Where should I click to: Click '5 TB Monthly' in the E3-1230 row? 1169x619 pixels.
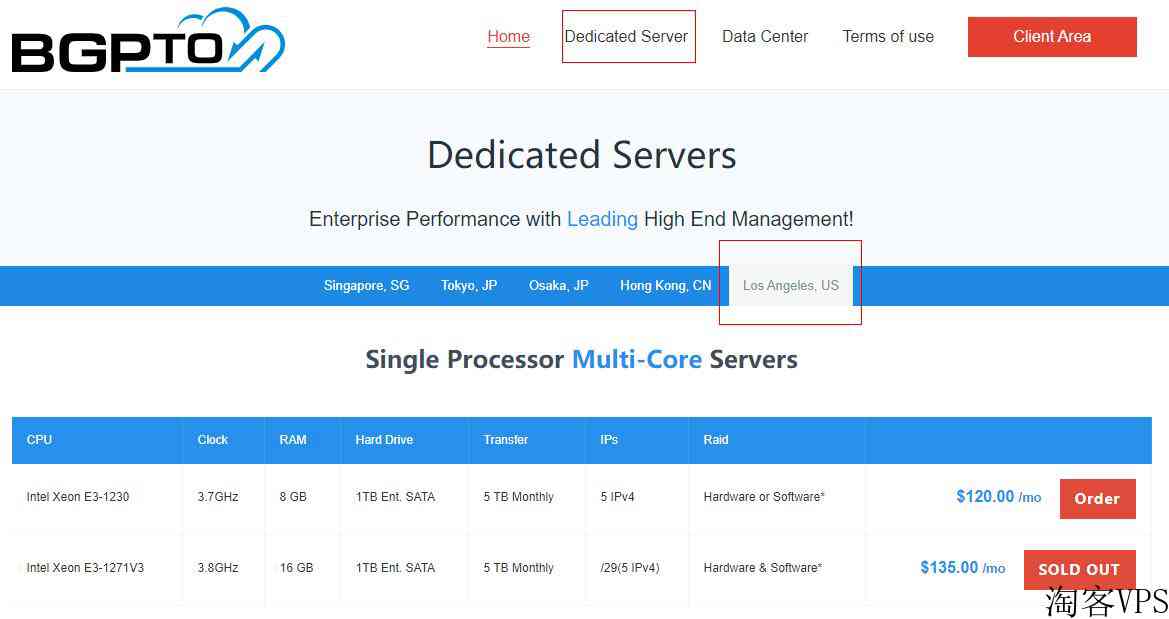pos(518,497)
